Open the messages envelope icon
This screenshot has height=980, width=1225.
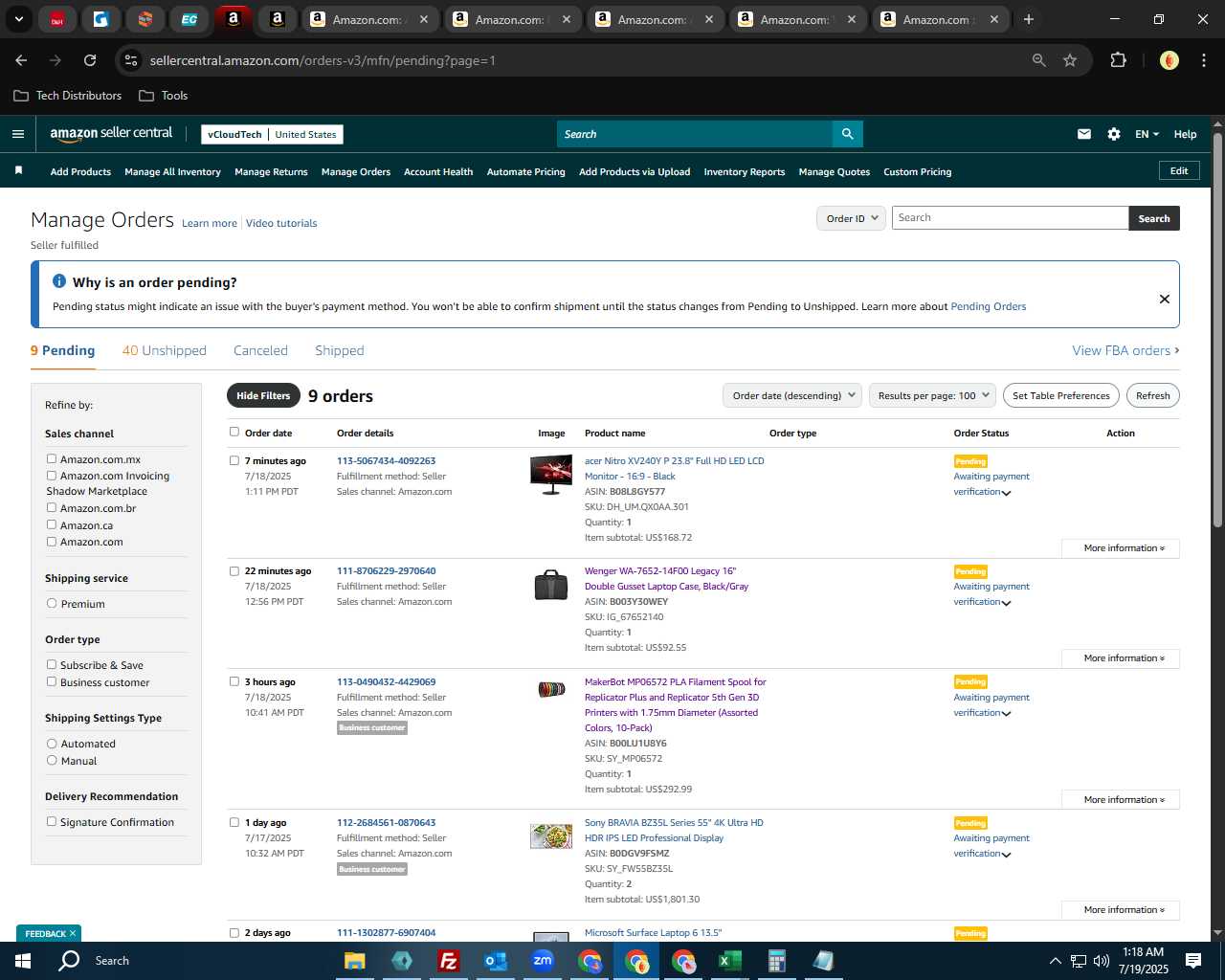click(x=1083, y=134)
